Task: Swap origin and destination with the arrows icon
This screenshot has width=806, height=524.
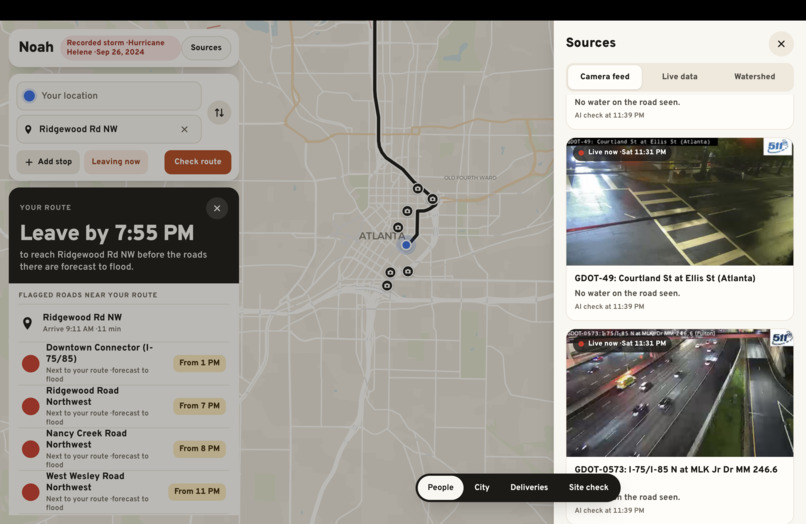Action: [x=219, y=113]
